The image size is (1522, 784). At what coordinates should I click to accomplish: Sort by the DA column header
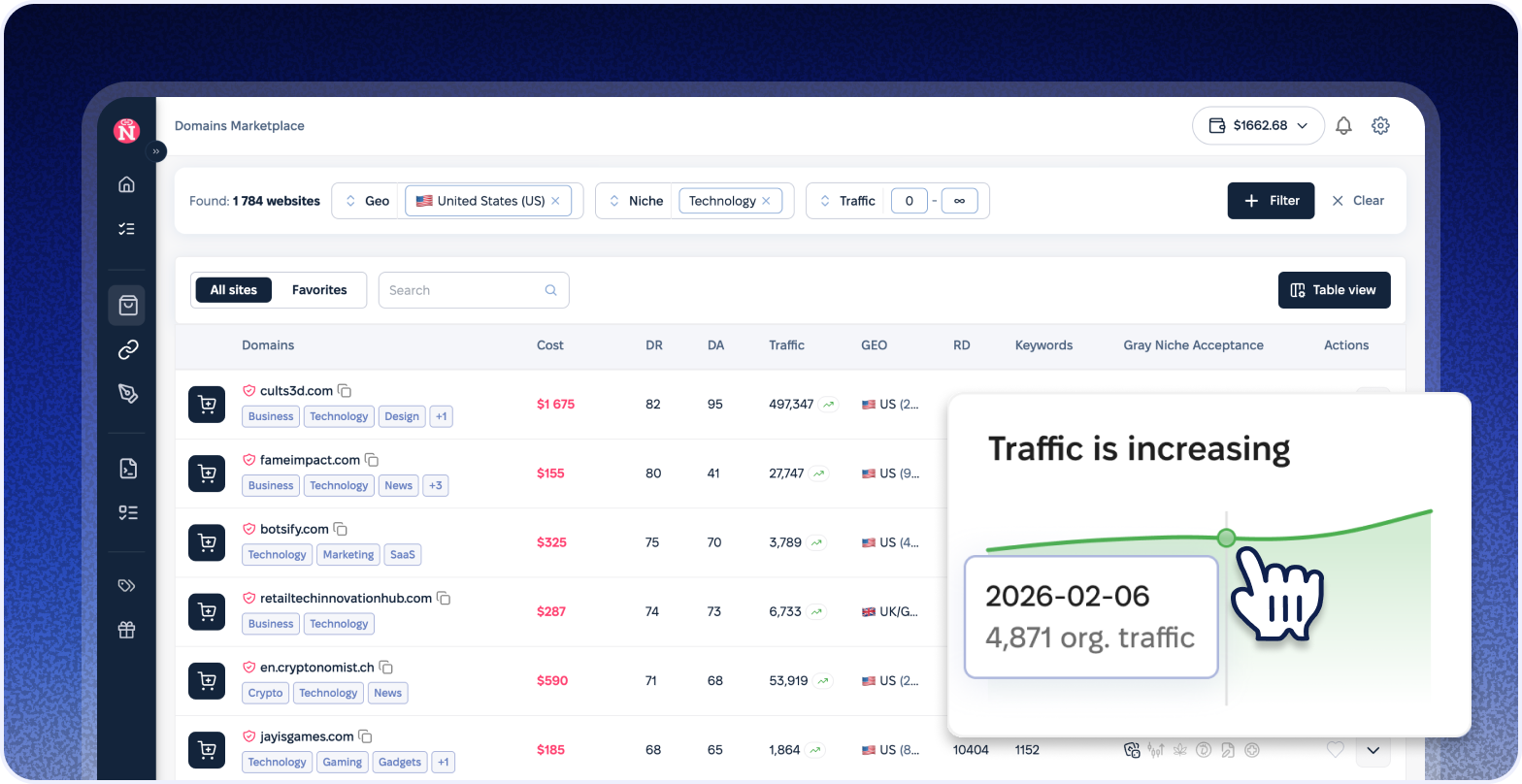716,345
